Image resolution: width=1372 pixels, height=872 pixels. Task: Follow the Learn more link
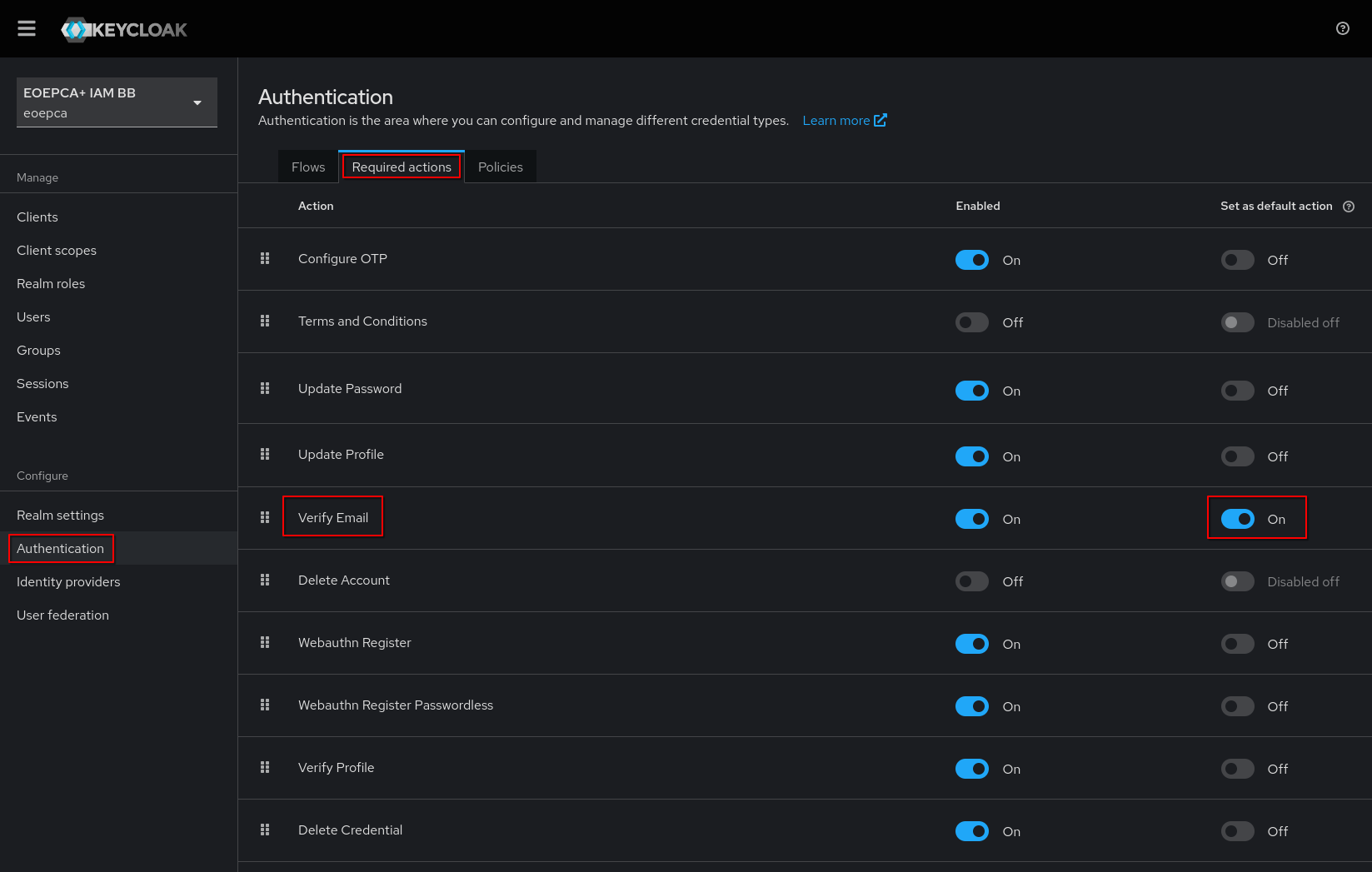[x=845, y=120]
